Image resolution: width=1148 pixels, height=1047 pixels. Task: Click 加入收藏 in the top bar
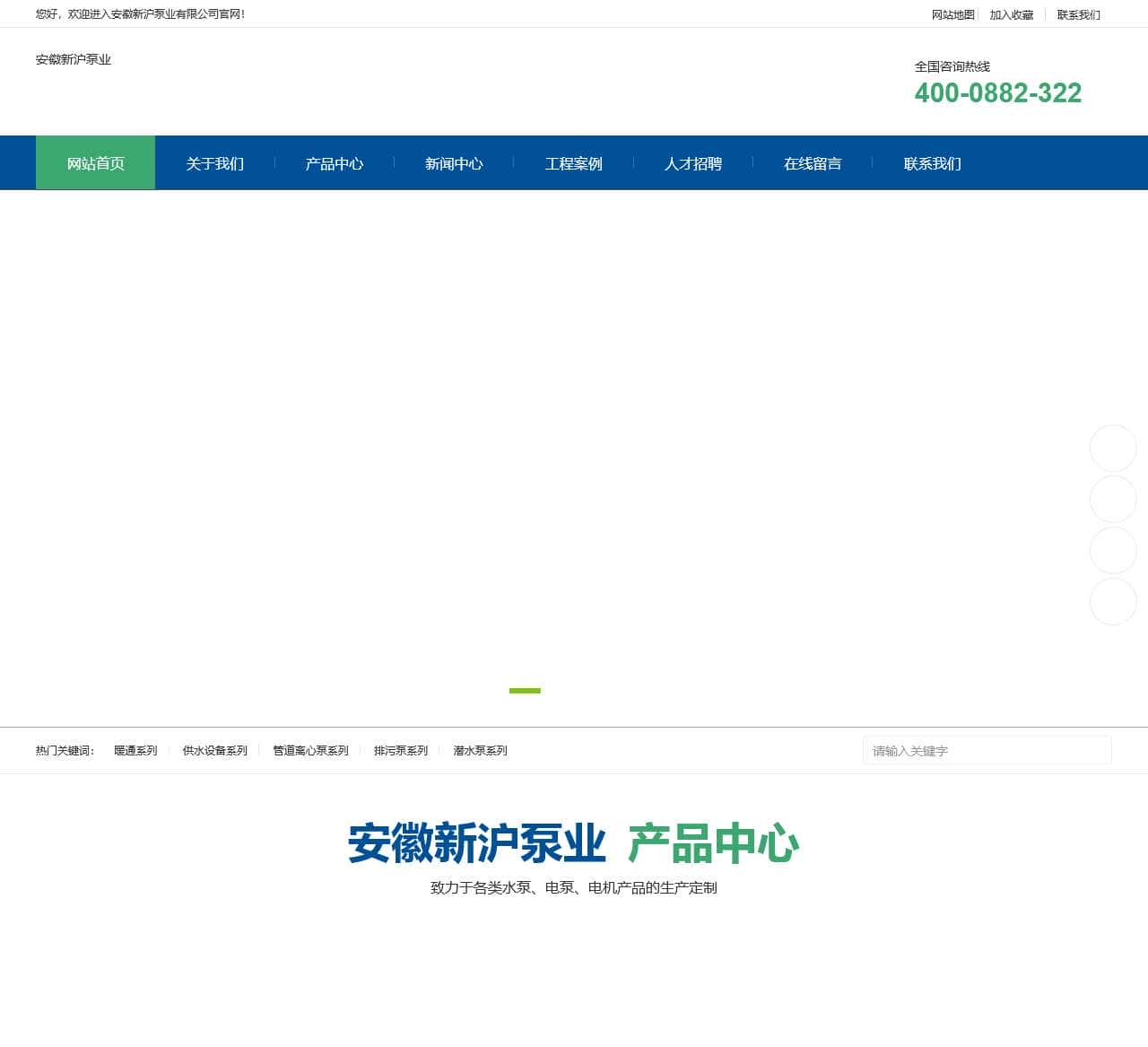coord(1012,14)
